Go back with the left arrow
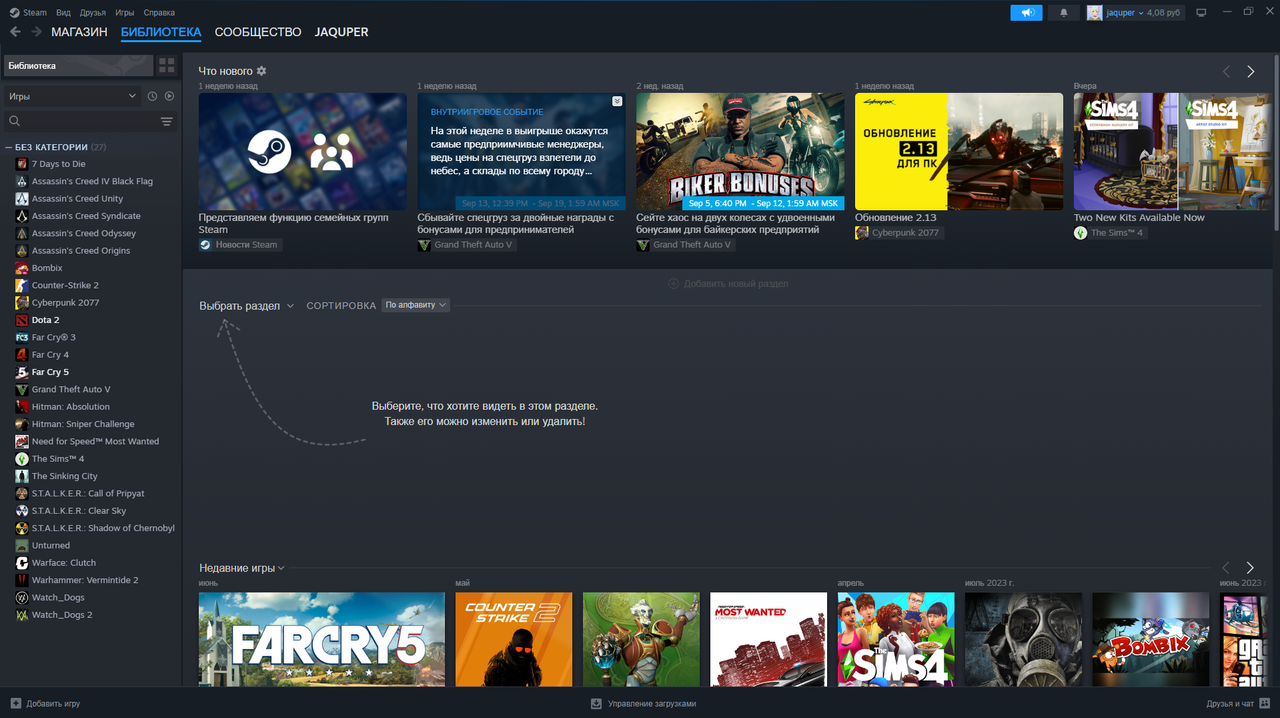 click(15, 32)
